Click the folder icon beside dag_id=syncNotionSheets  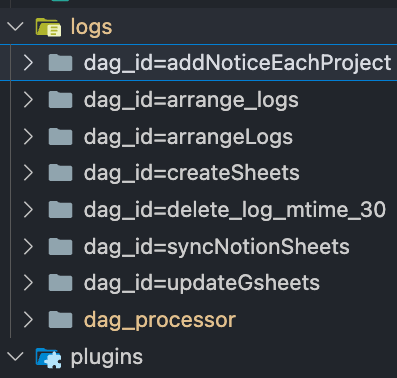coord(60,247)
